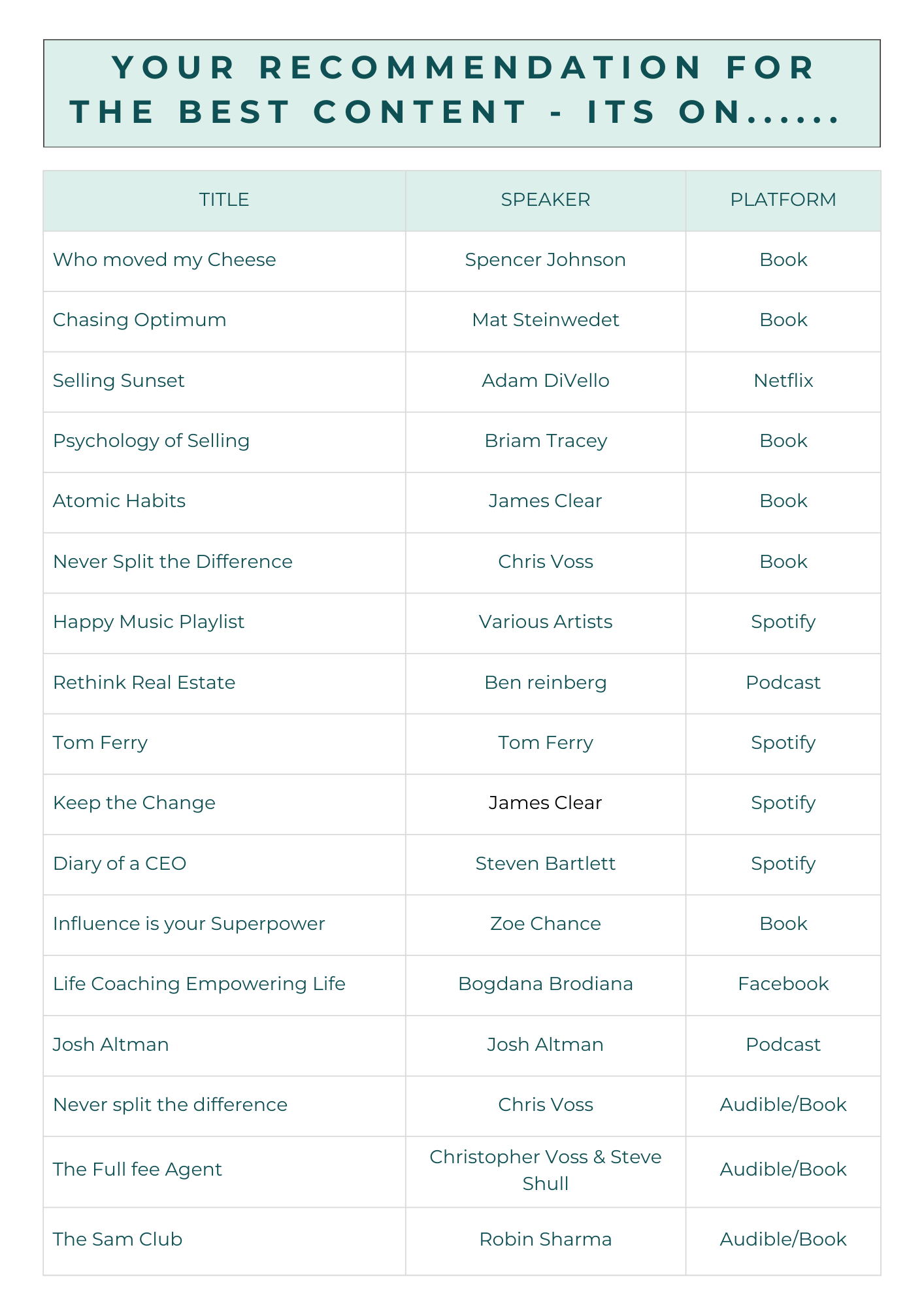924x1307 pixels.
Task: Click the speaker name Spencer Johnson
Action: [545, 260]
